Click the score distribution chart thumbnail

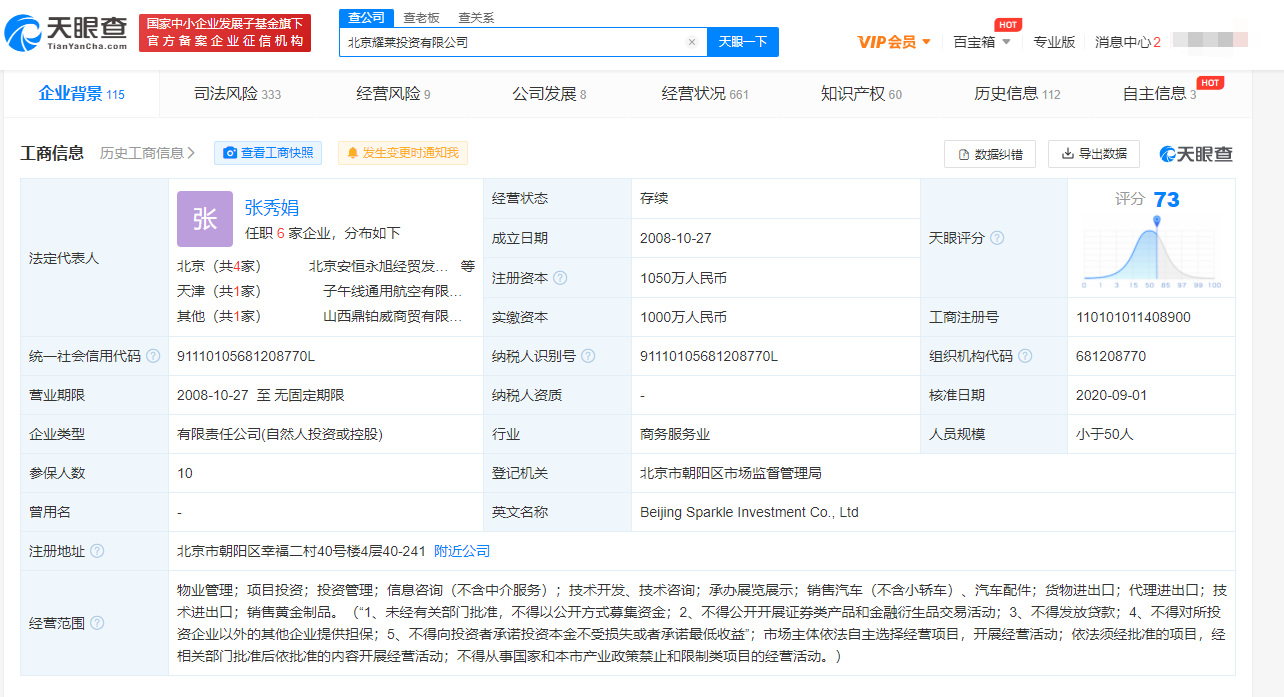tap(1151, 253)
